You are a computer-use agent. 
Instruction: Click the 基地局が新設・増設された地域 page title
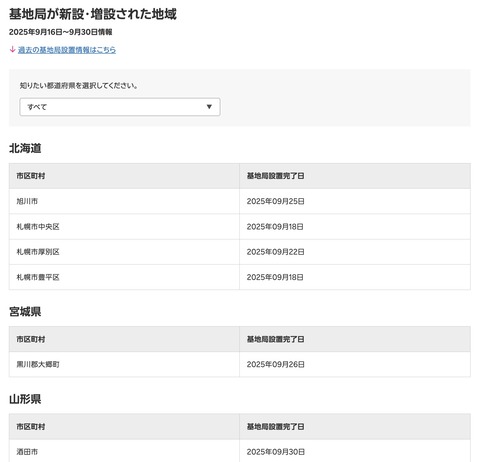[x=93, y=14]
